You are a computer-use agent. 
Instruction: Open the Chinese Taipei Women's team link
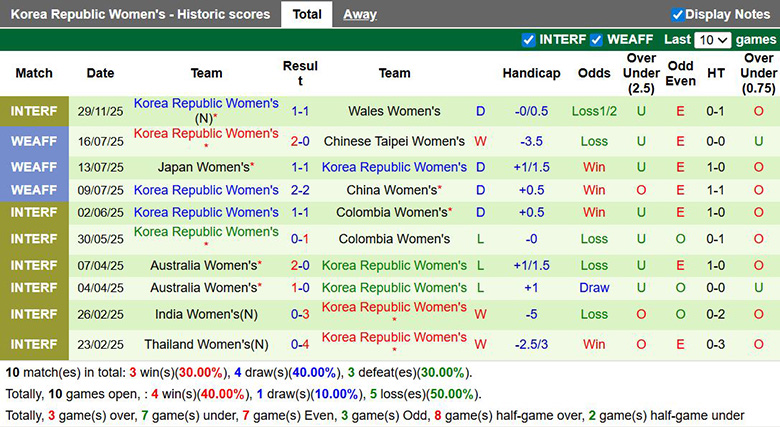pyautogui.click(x=394, y=141)
